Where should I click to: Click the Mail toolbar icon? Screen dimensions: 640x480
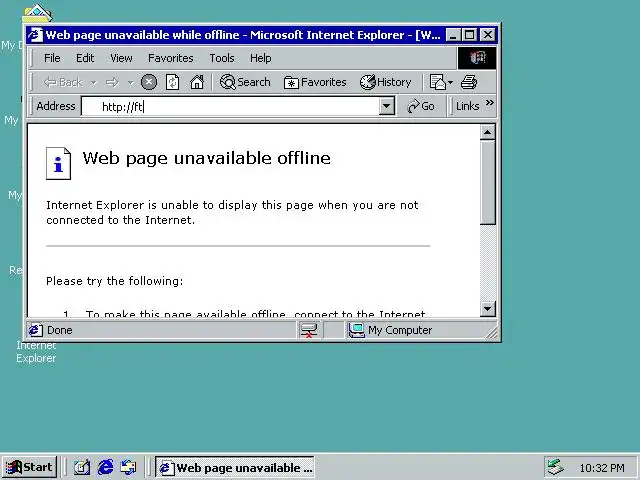pyautogui.click(x=438, y=82)
